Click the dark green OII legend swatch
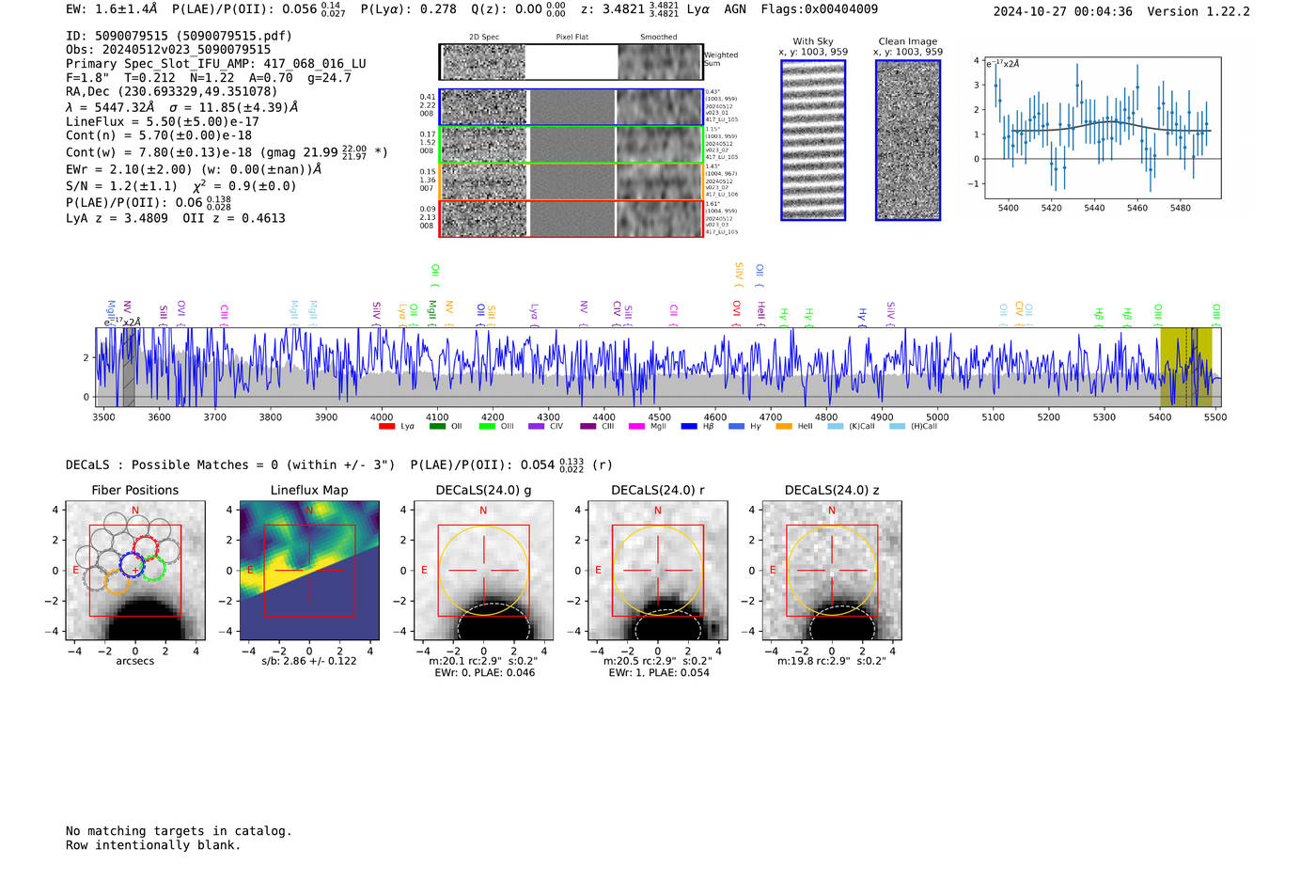The height and width of the screenshot is (896, 1316). pyautogui.click(x=437, y=426)
